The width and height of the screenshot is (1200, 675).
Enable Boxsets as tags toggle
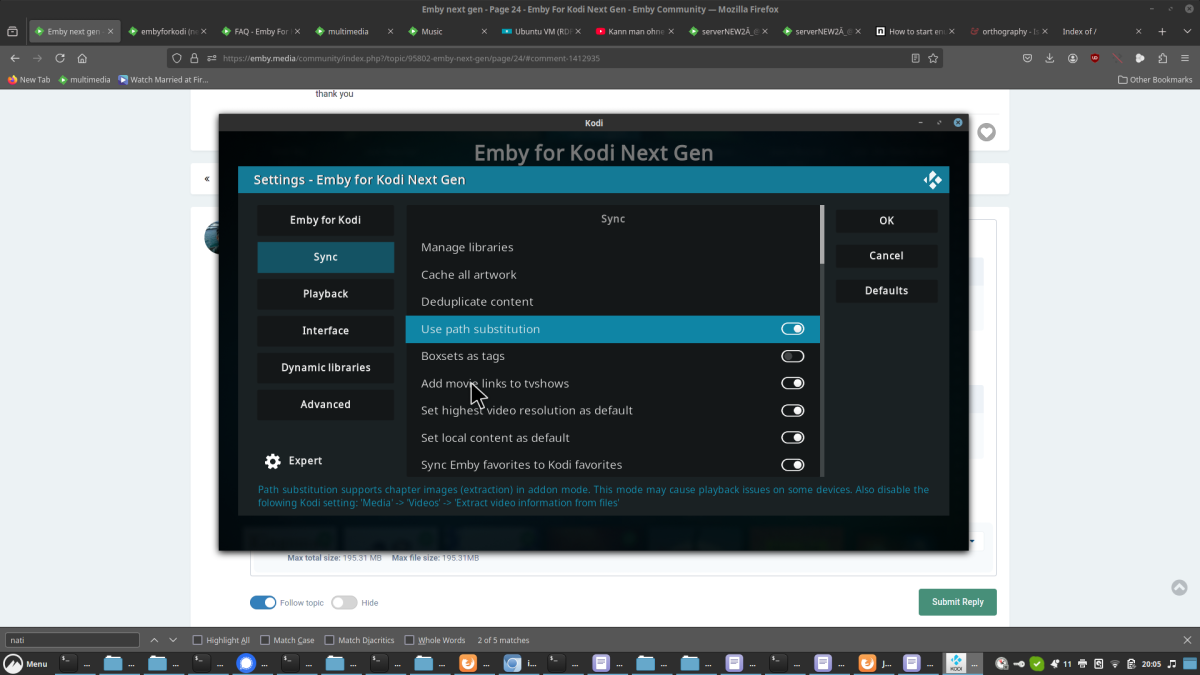coord(792,356)
